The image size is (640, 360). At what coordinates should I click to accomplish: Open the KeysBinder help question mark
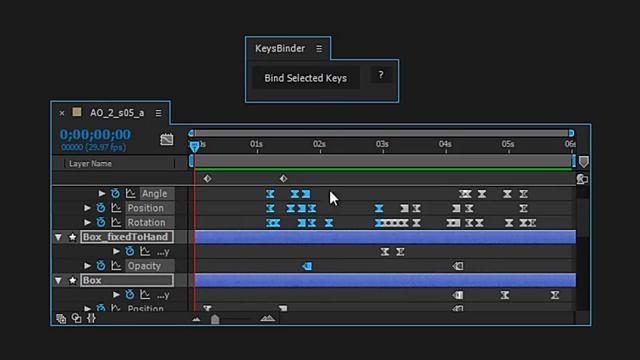point(381,75)
